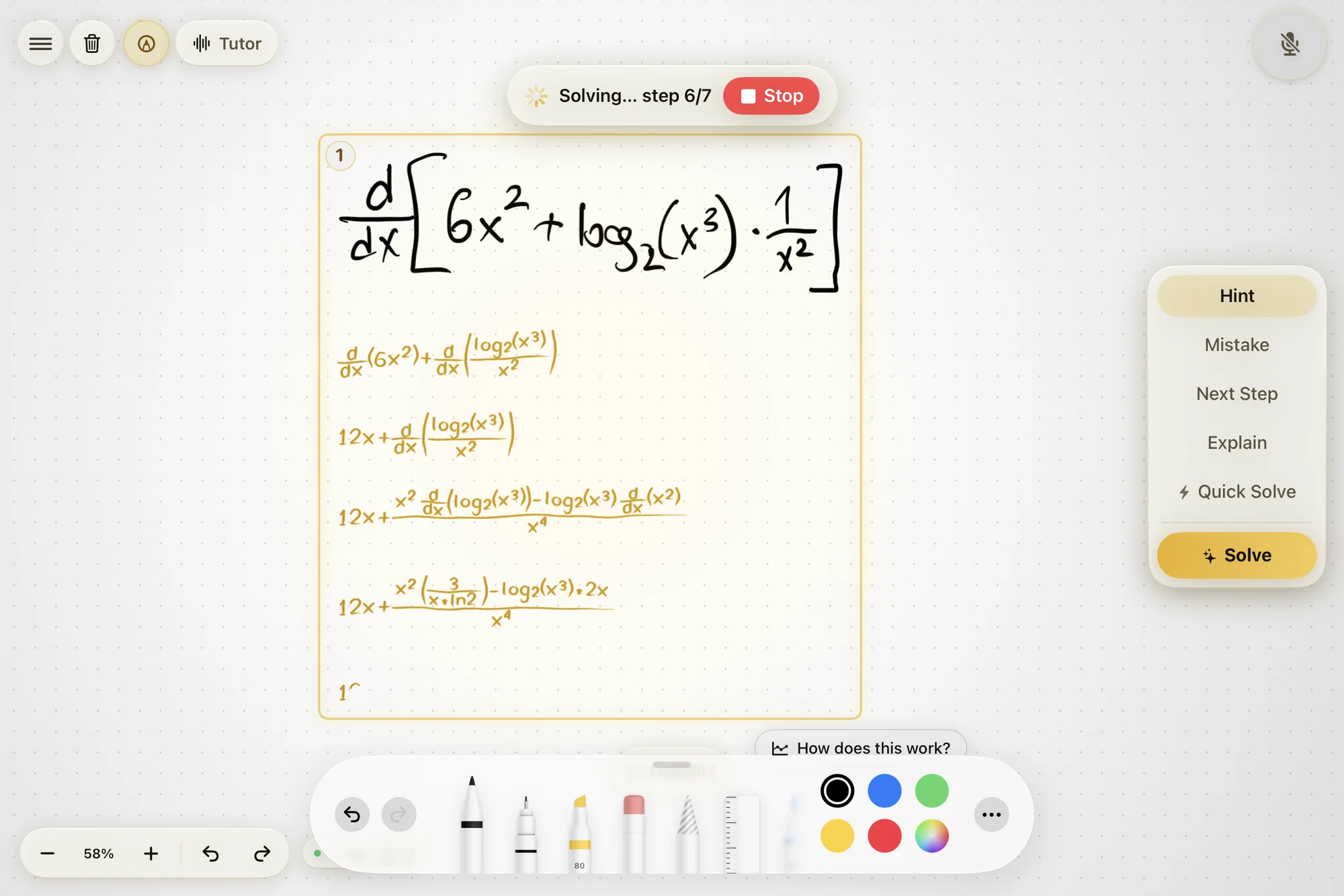
Task: Select the yellow highlighter tool
Action: 579,833
